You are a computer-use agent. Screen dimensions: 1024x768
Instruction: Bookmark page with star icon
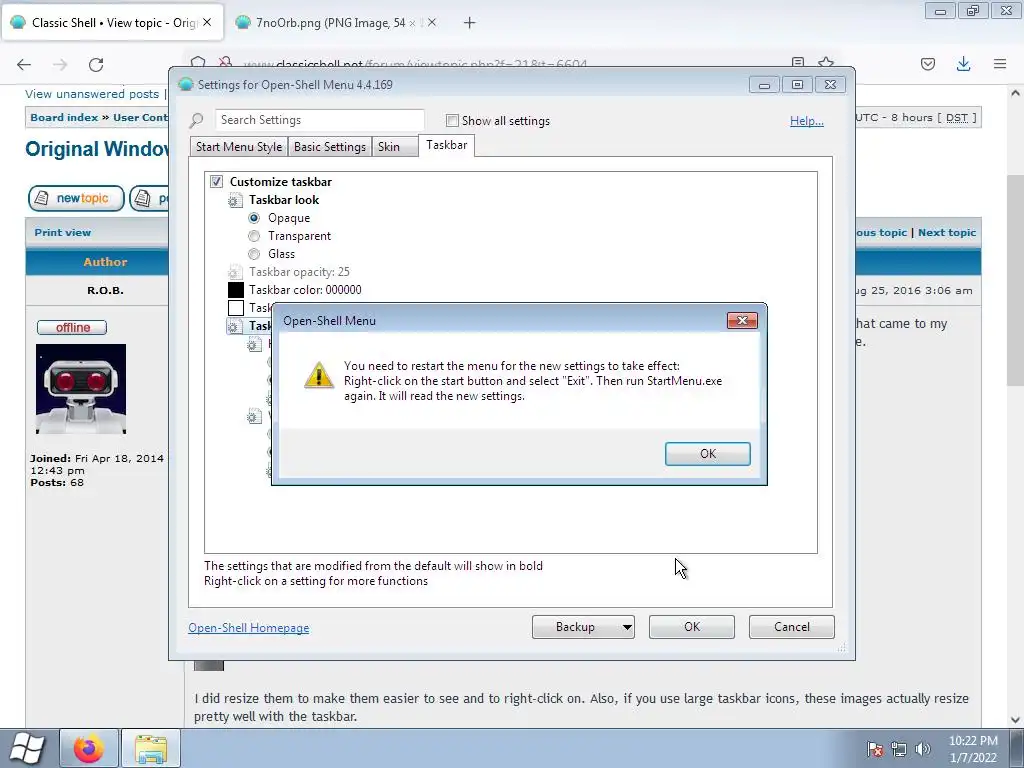click(x=826, y=63)
